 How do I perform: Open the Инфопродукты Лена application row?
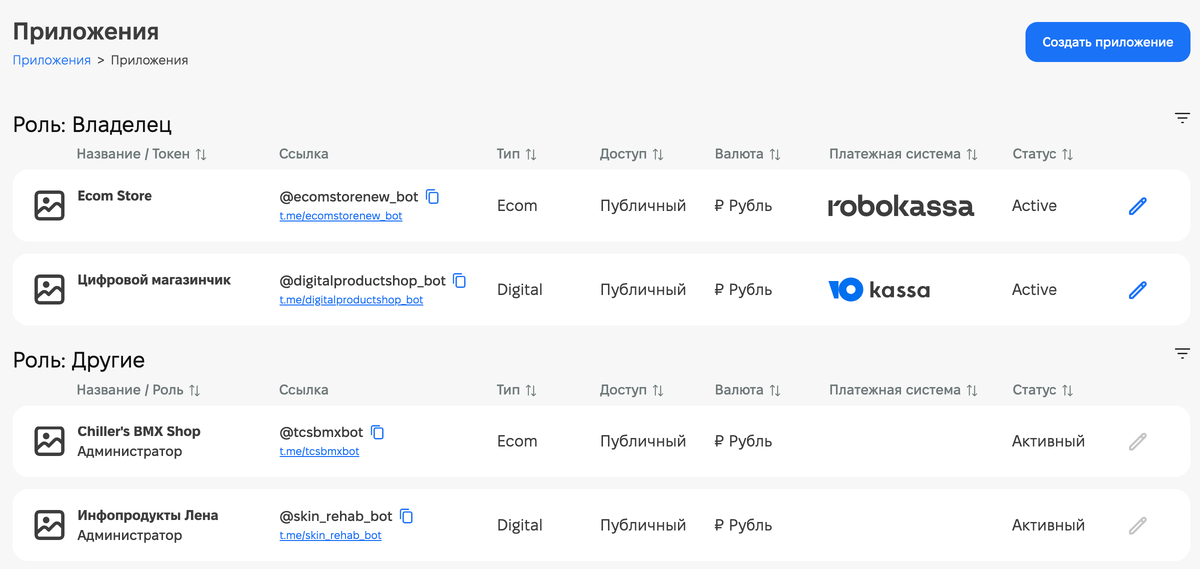[x=147, y=516]
